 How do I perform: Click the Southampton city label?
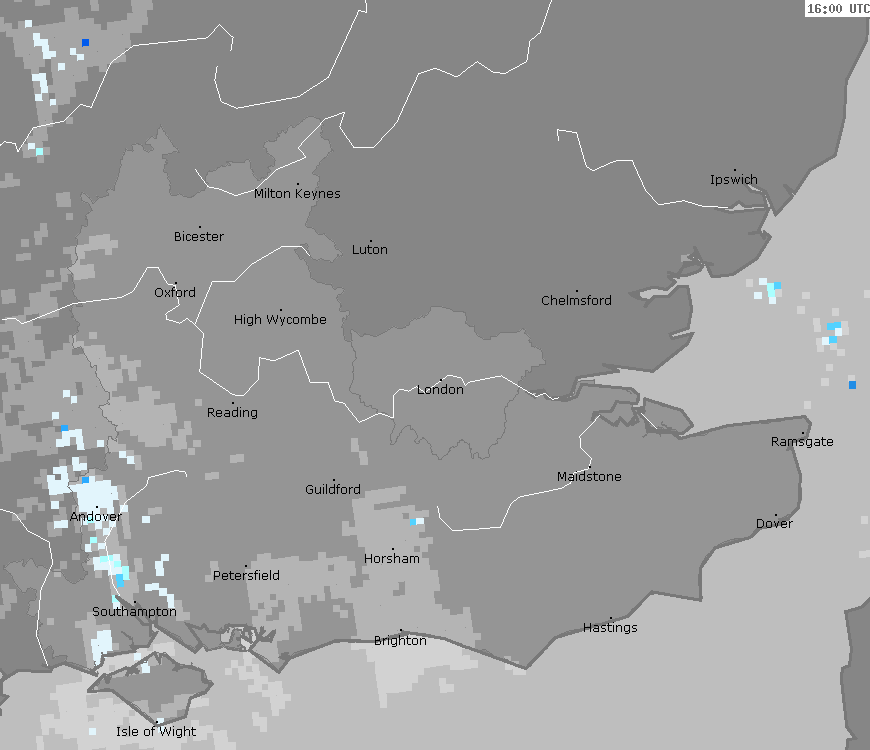tap(134, 611)
